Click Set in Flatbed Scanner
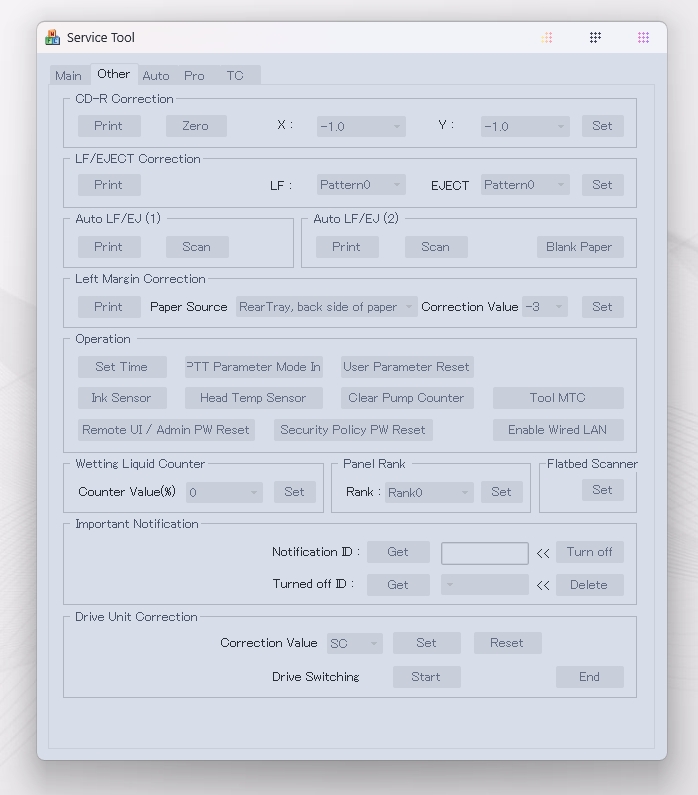 coord(602,490)
